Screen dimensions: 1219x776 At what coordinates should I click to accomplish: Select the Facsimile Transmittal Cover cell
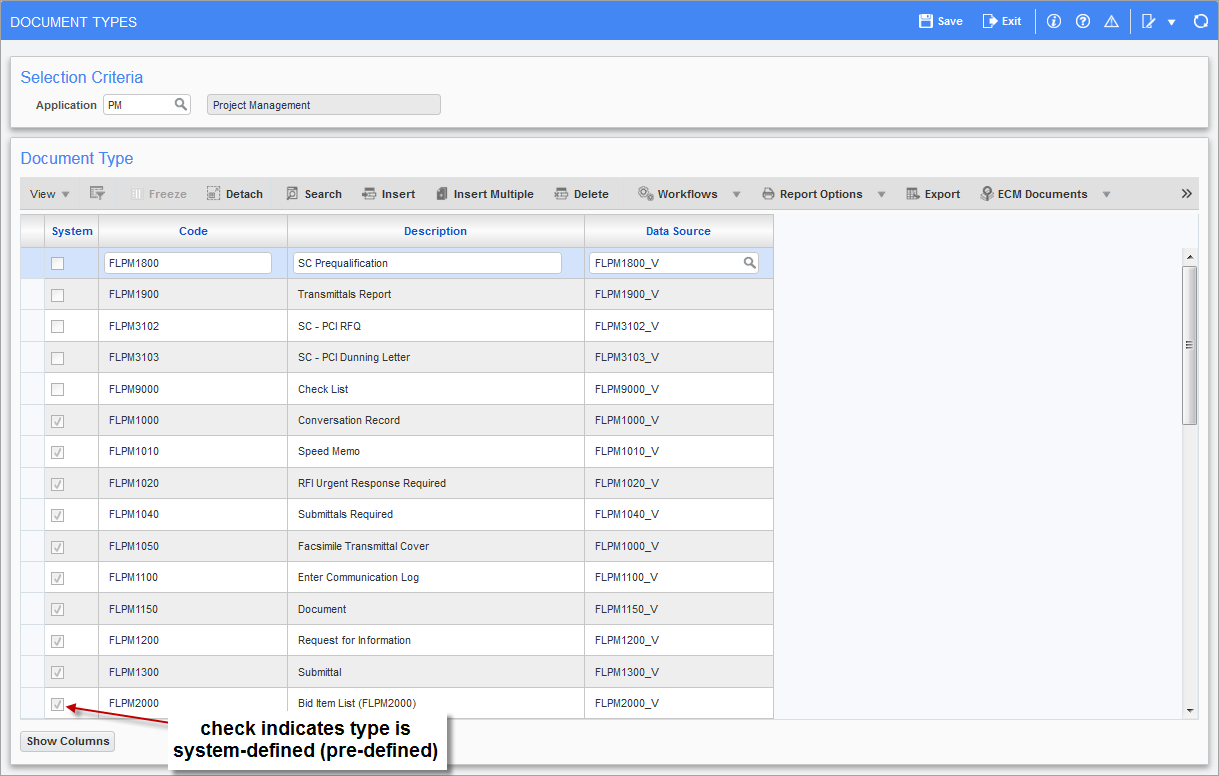coord(436,546)
